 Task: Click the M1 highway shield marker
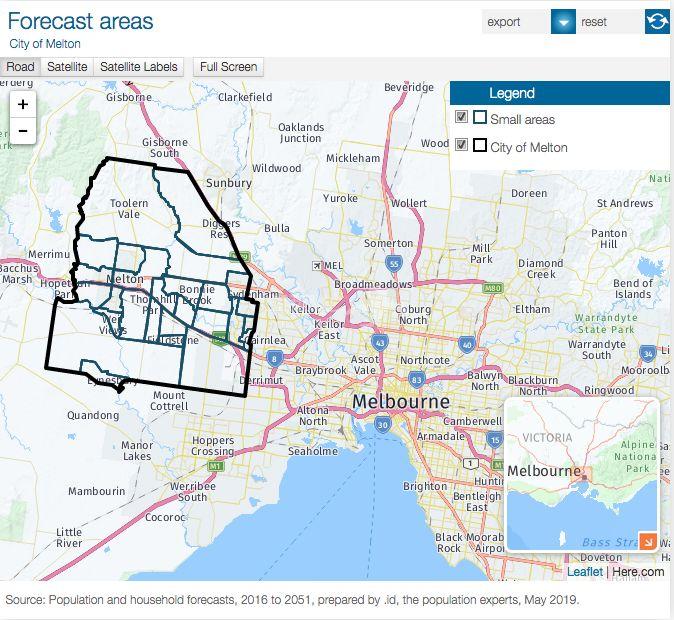click(214, 465)
